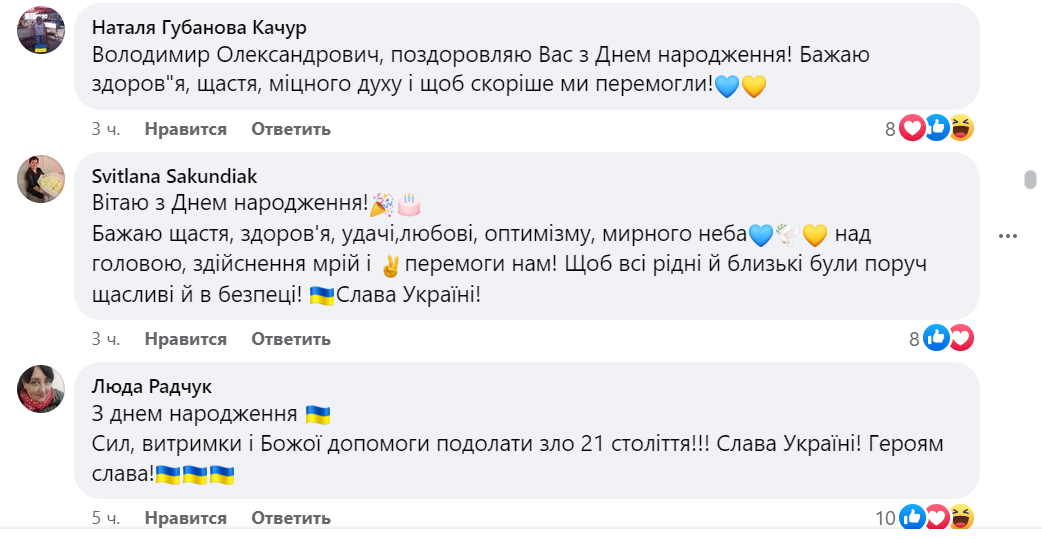Open Svitlana Sakundiak's profile picture
Image resolution: width=1042 pixels, height=539 pixels.
click(41, 179)
